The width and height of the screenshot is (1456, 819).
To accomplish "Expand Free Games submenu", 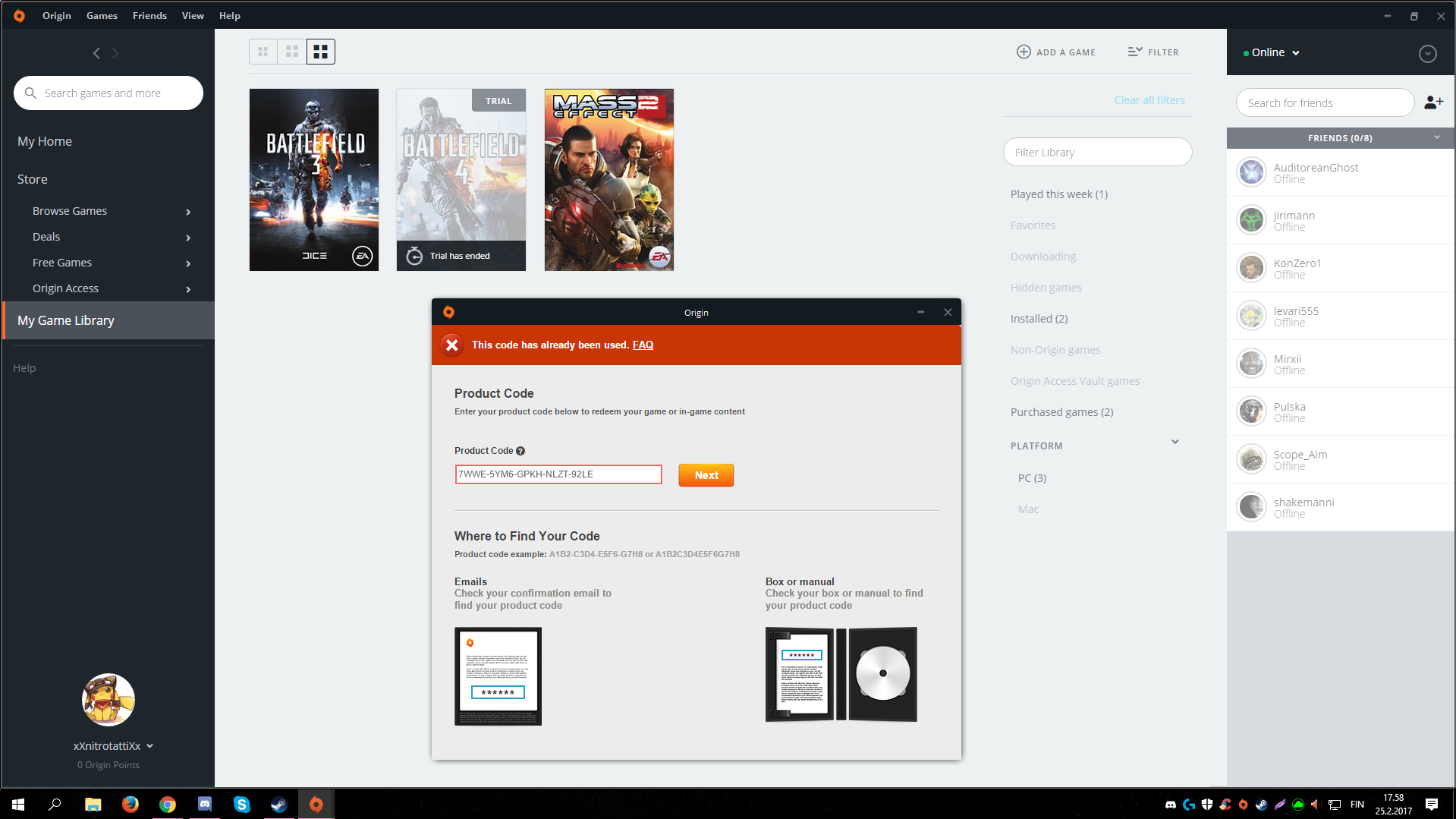I will 188,263.
